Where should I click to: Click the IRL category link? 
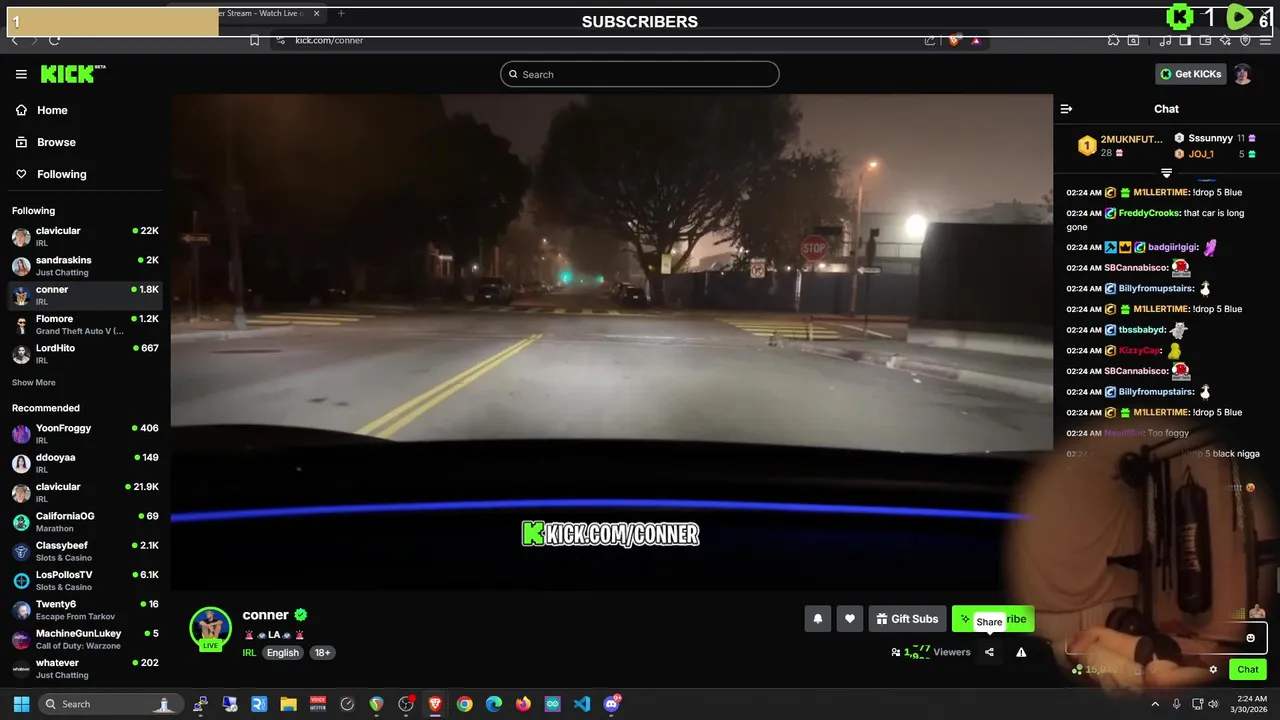(x=249, y=653)
